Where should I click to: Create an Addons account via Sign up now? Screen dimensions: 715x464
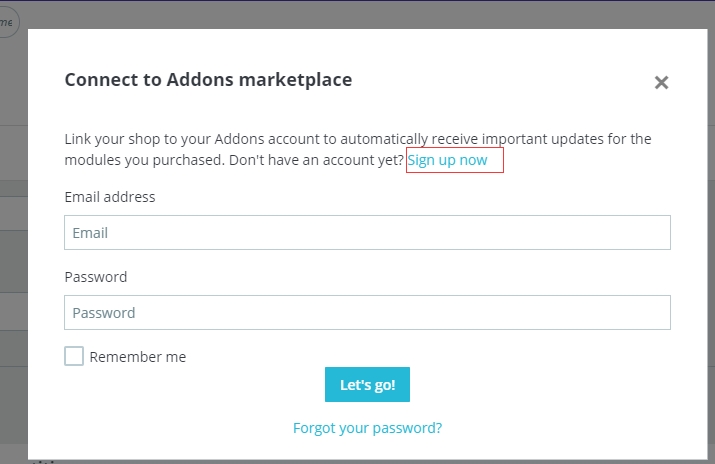[447, 161]
